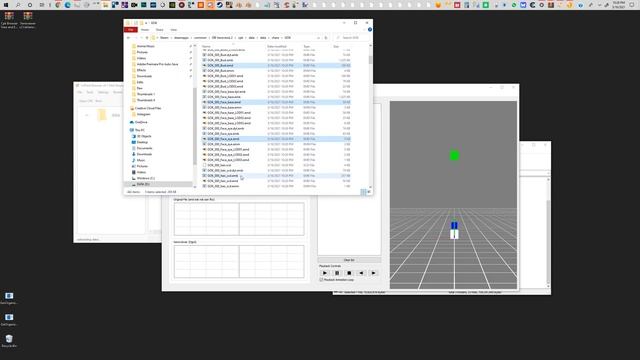Go back in File Explorer navigation
This screenshot has height=360, width=640.
pos(129,38)
